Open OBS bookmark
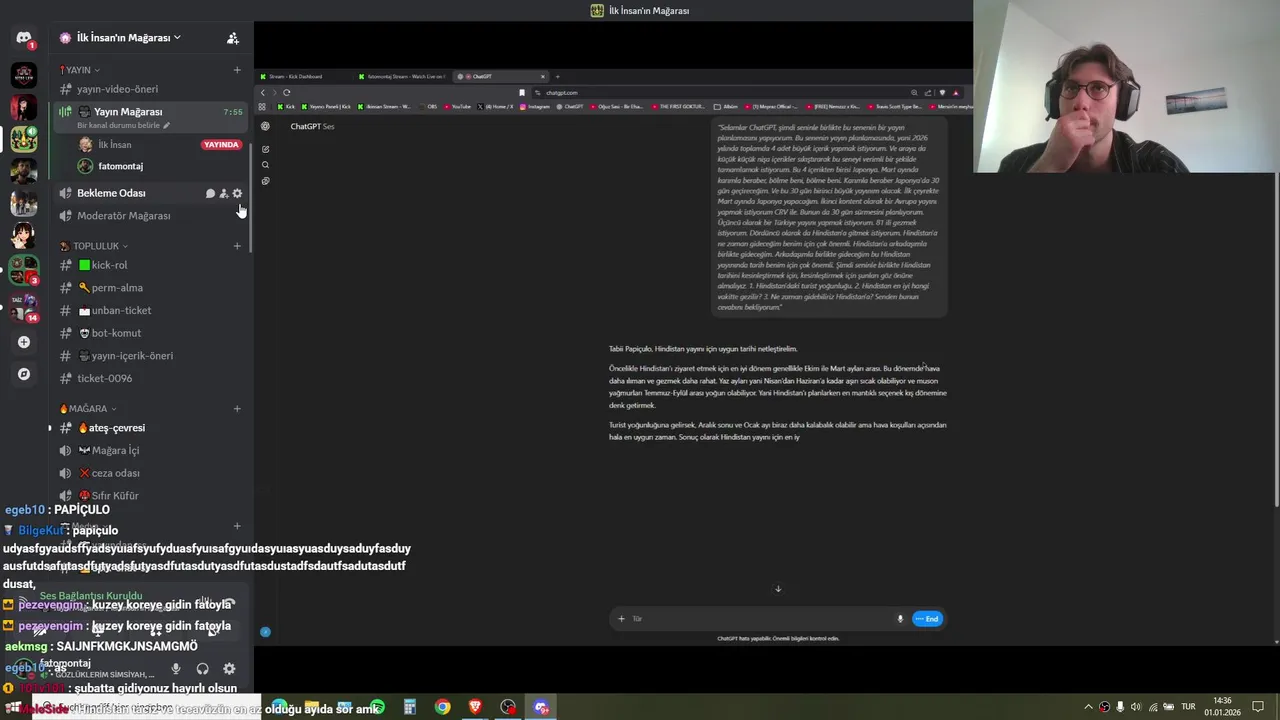 coord(428,106)
